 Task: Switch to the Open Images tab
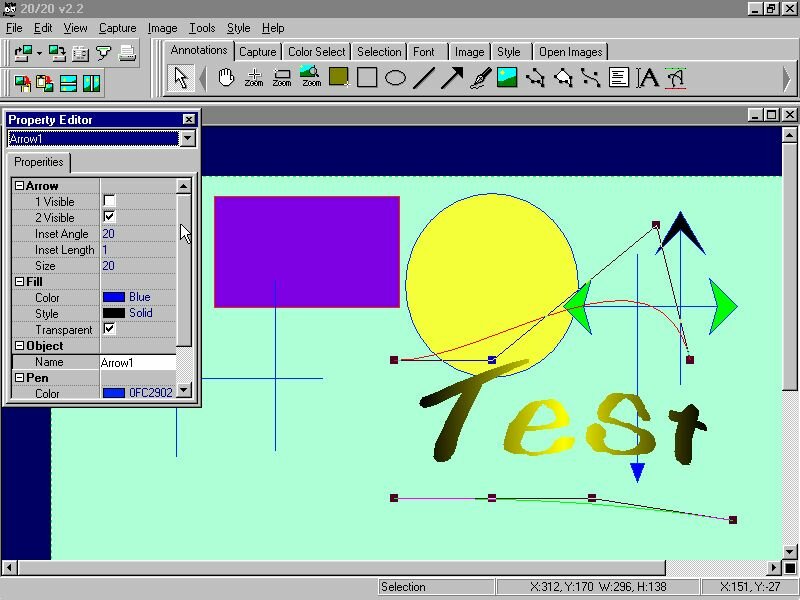[570, 52]
